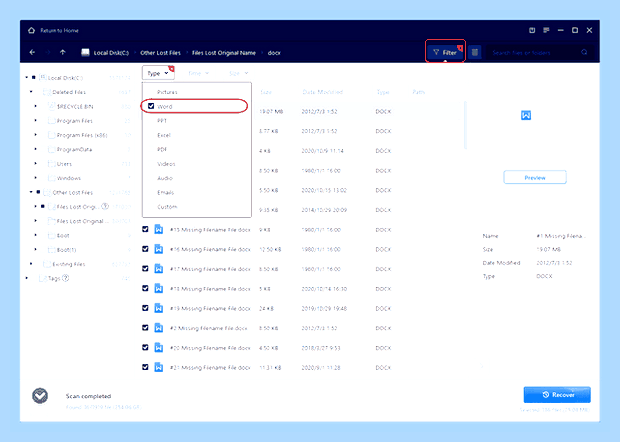Select Audio in the Type list
This screenshot has height=442, width=620.
coord(165,178)
